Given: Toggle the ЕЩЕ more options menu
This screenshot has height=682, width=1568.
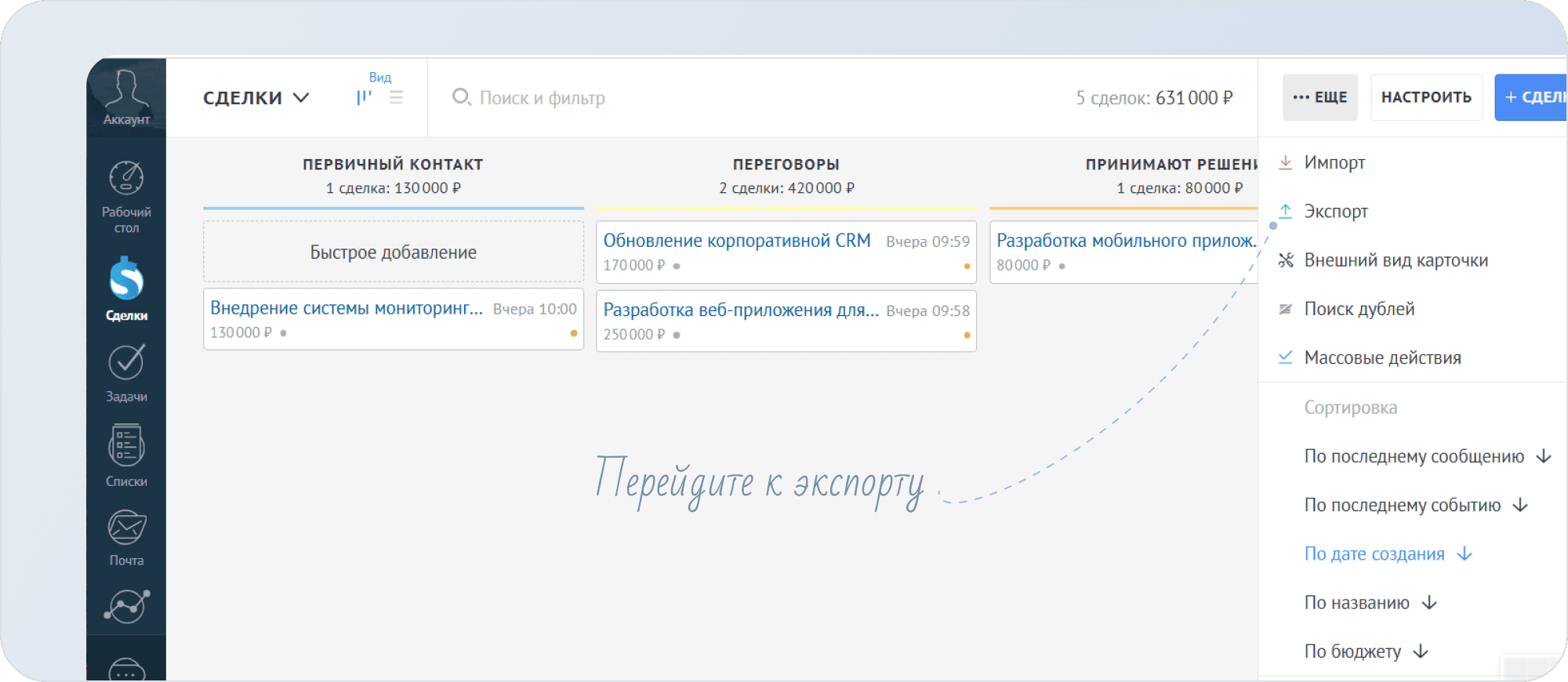Looking at the screenshot, I should tap(1319, 97).
